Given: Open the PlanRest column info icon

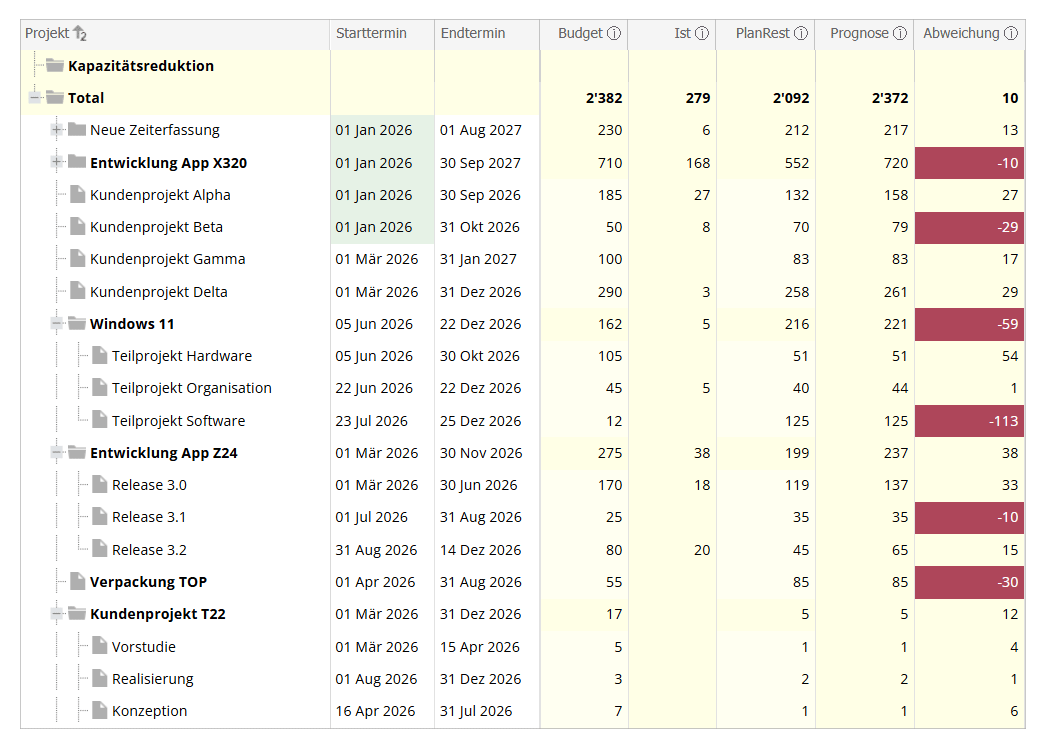Looking at the screenshot, I should point(801,33).
